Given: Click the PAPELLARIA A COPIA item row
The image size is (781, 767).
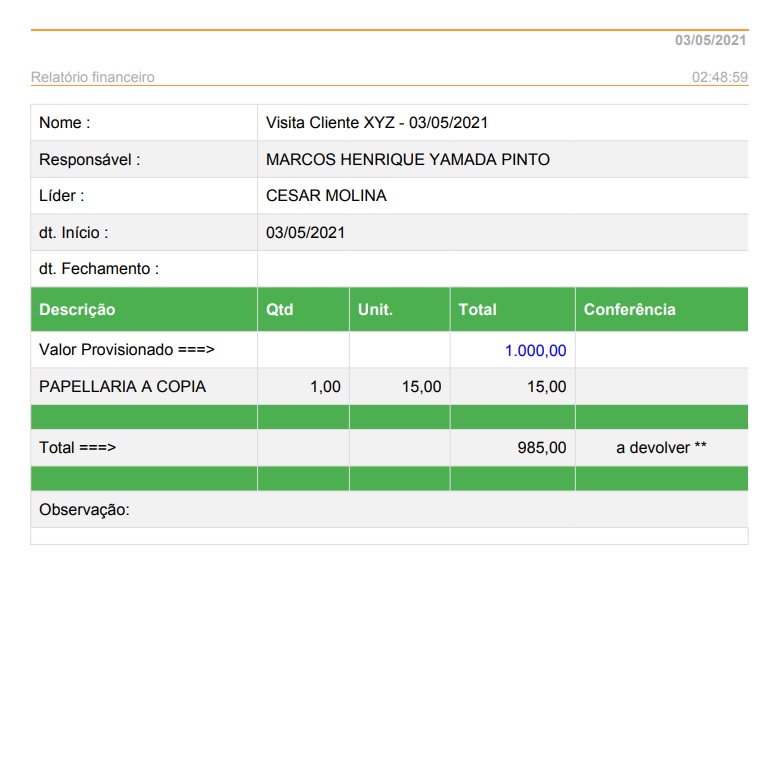Looking at the screenshot, I should 122,387.
